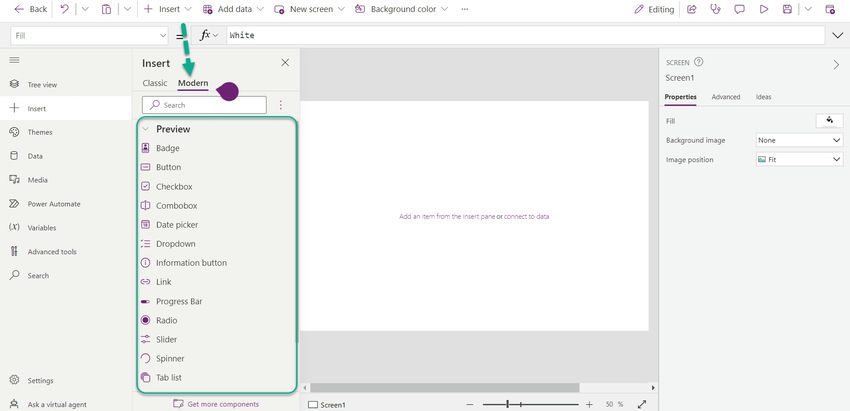
Task: Open the Add data menu
Action: pyautogui.click(x=233, y=9)
